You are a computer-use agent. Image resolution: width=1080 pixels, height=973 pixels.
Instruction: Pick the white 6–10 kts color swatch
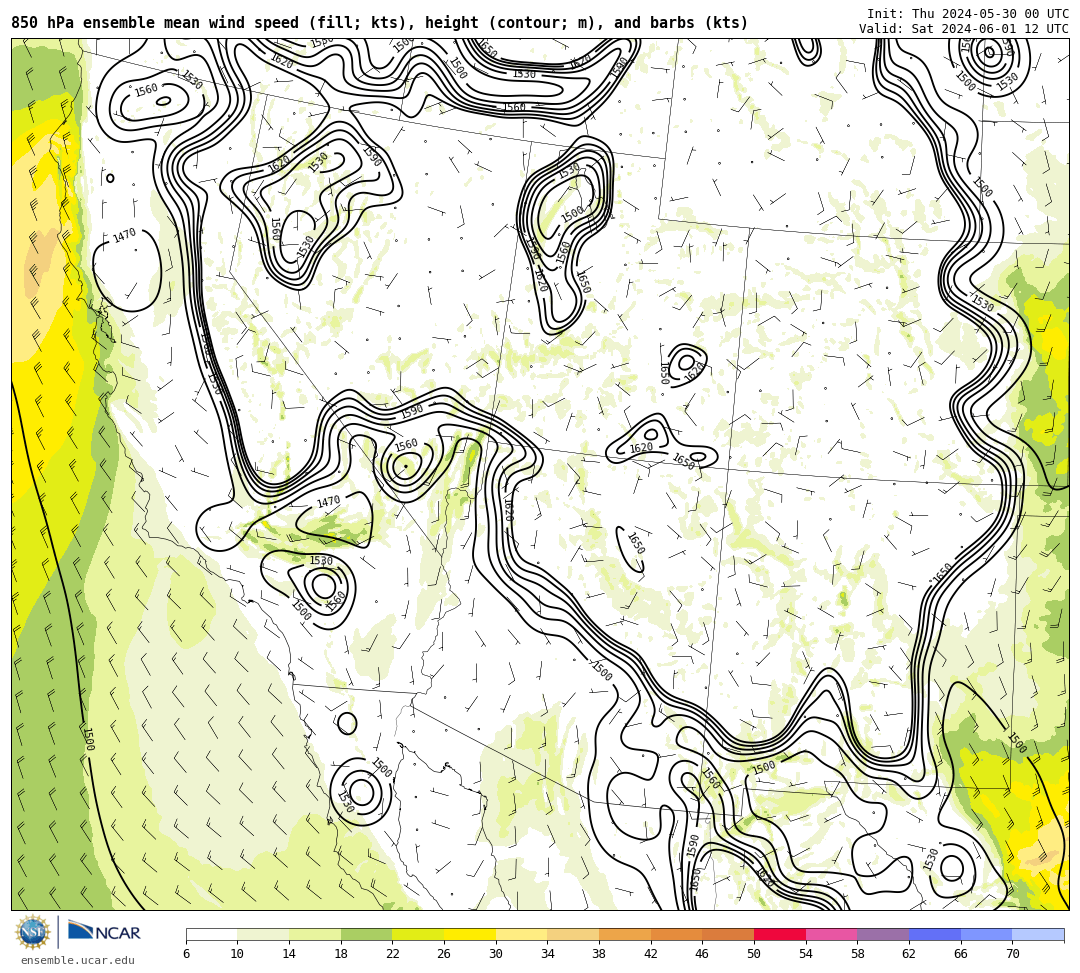click(x=211, y=934)
